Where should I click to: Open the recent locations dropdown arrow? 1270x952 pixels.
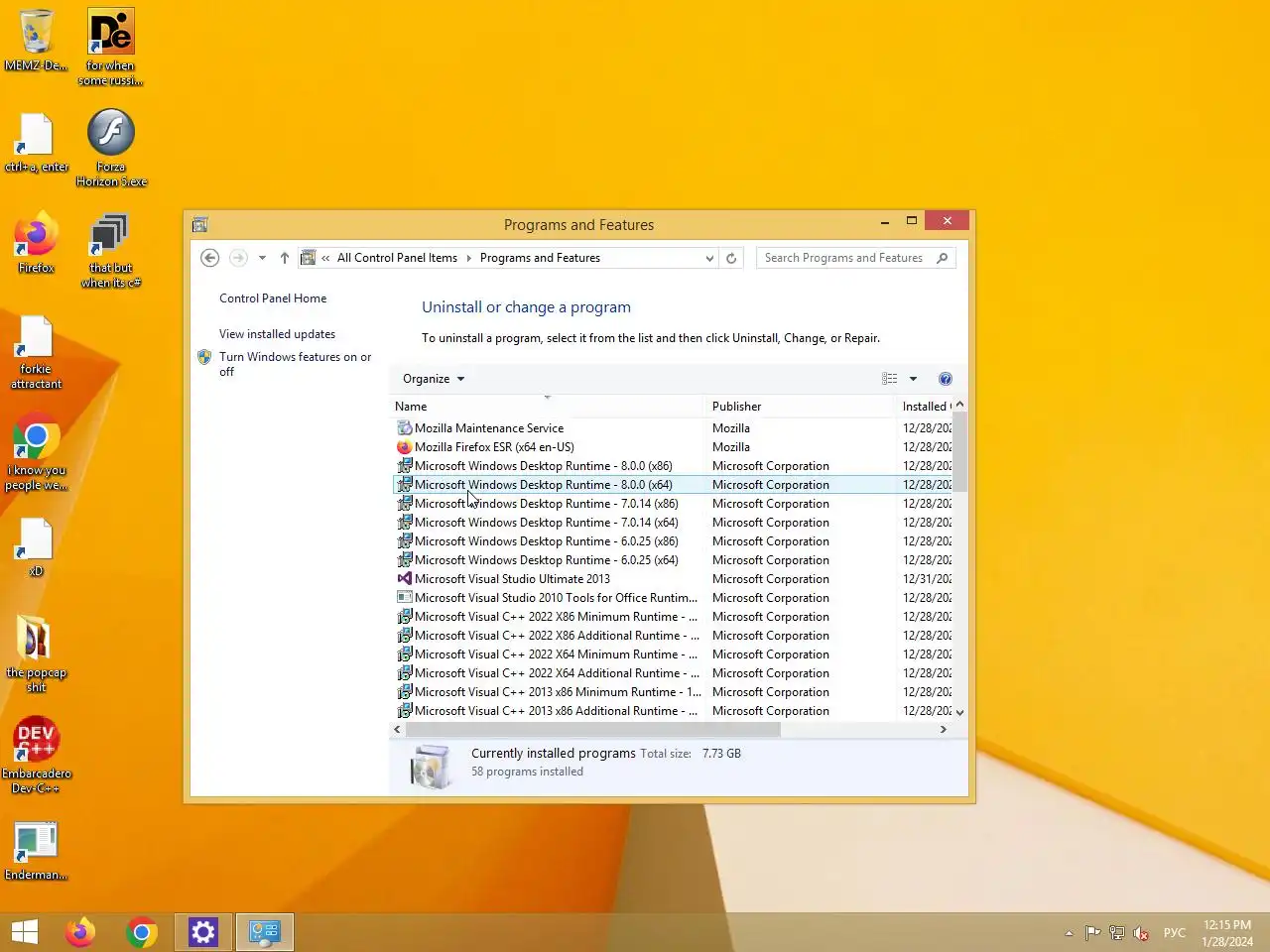tap(262, 258)
